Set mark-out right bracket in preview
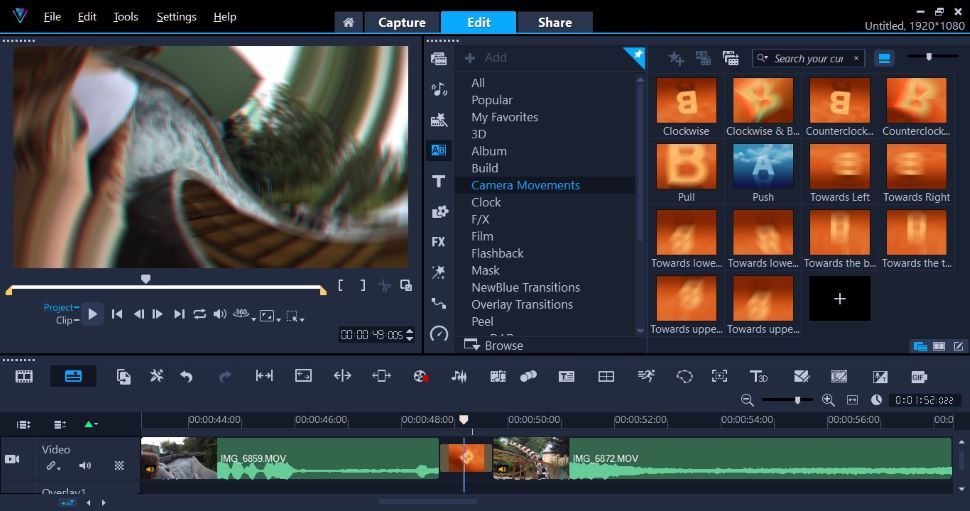The image size is (970, 511). 363,285
